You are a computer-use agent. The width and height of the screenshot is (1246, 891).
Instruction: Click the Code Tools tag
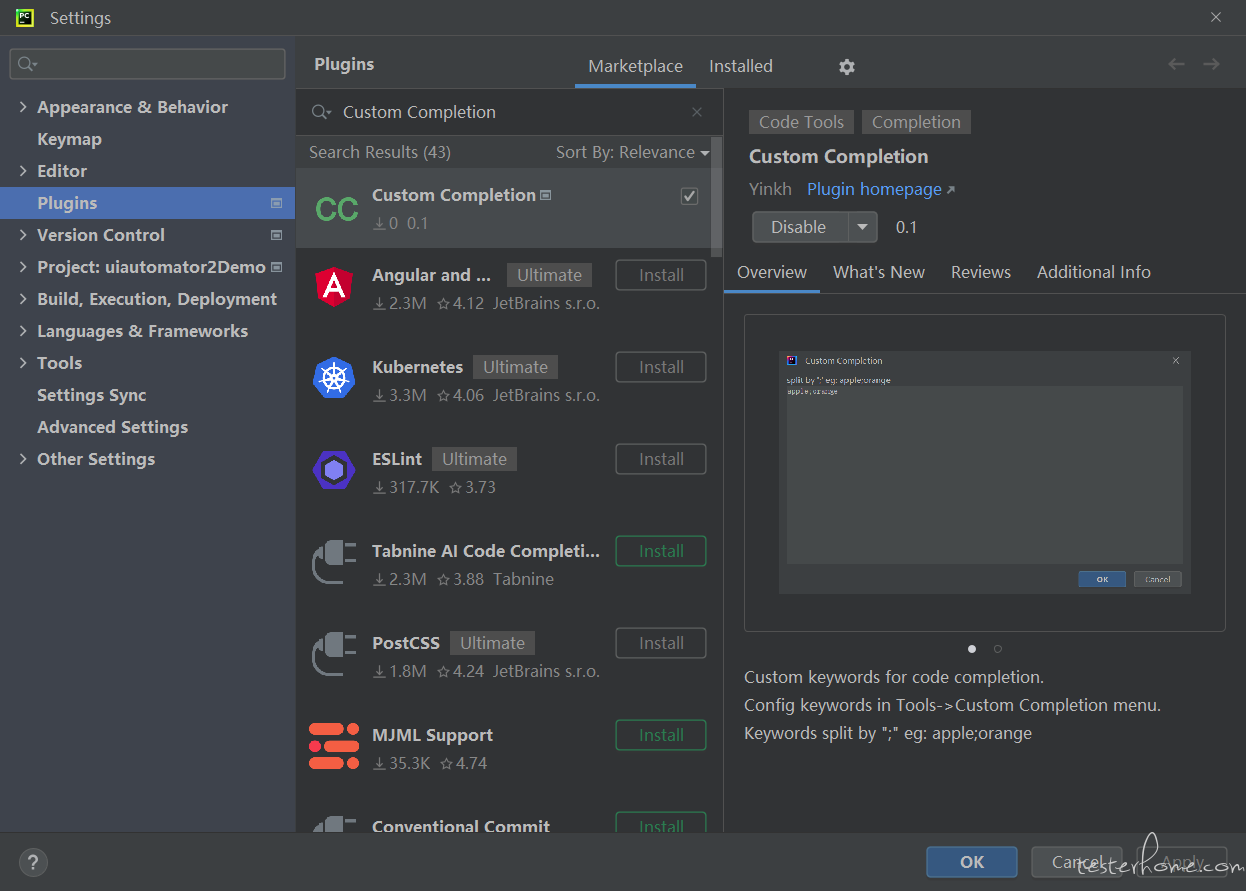[801, 122]
